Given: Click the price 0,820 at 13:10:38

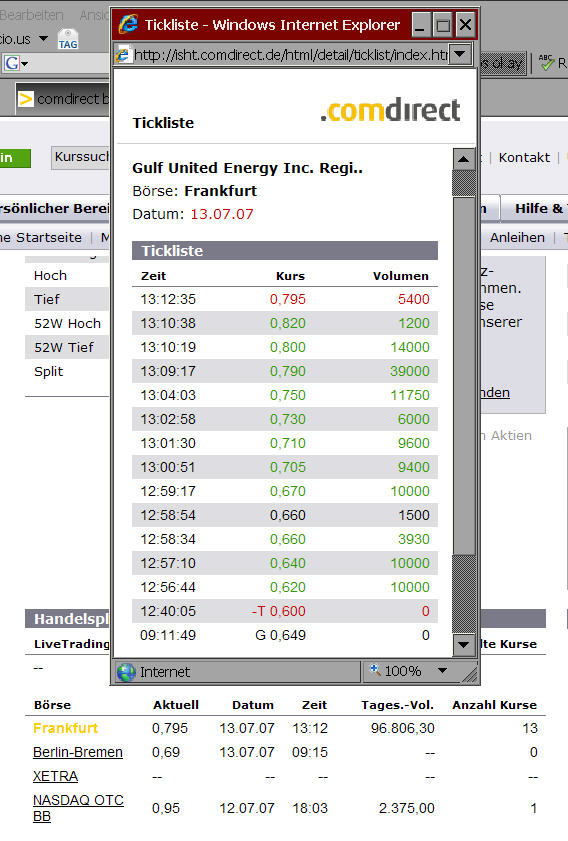Looking at the screenshot, I should pos(287,323).
